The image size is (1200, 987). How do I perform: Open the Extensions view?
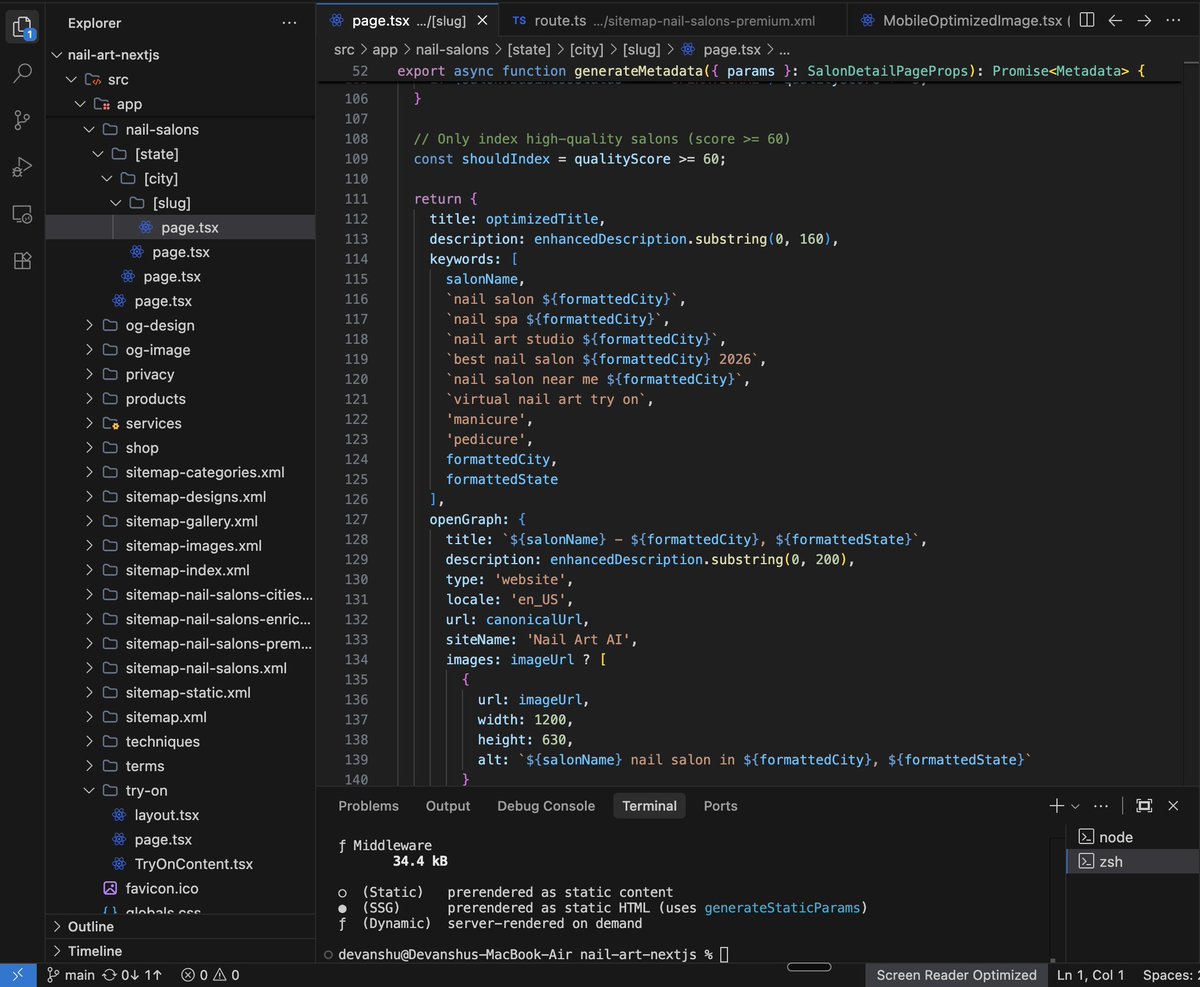22,261
